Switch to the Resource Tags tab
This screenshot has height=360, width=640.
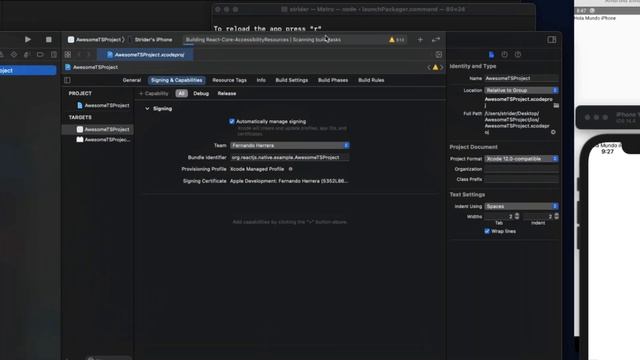229,80
